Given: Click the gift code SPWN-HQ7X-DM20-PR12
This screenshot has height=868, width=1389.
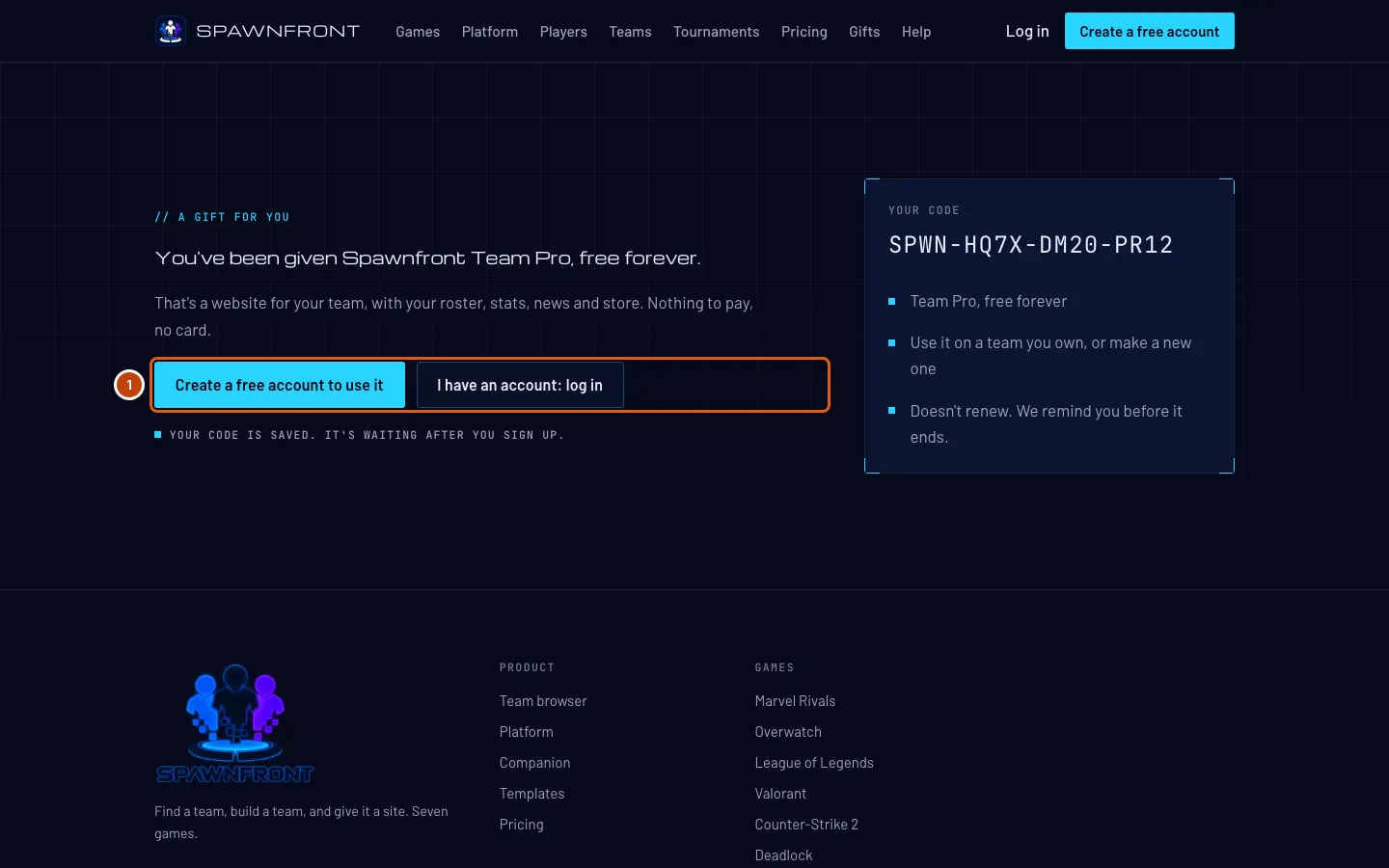Looking at the screenshot, I should pyautogui.click(x=1031, y=245).
